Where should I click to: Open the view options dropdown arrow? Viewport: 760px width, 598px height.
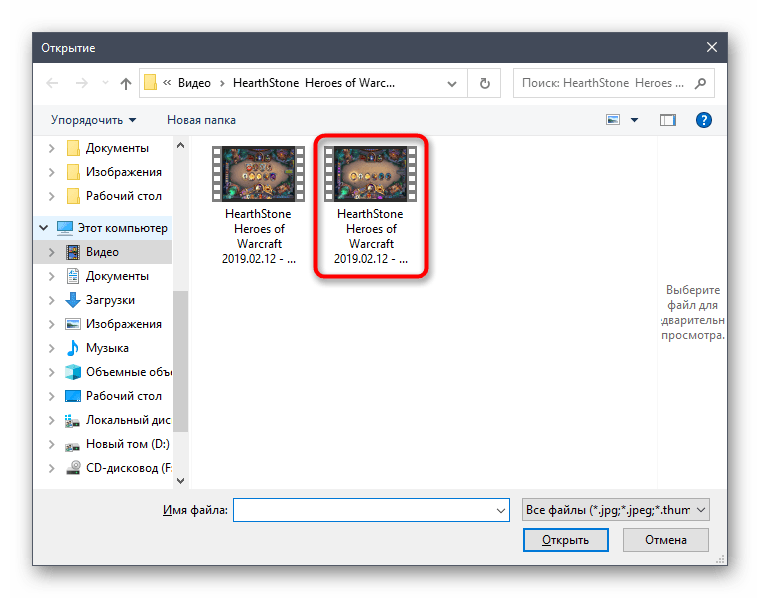coord(634,120)
